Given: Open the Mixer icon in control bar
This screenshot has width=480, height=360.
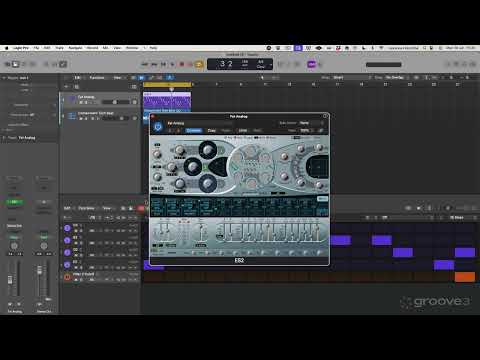Looking at the screenshot, I should 55,64.
